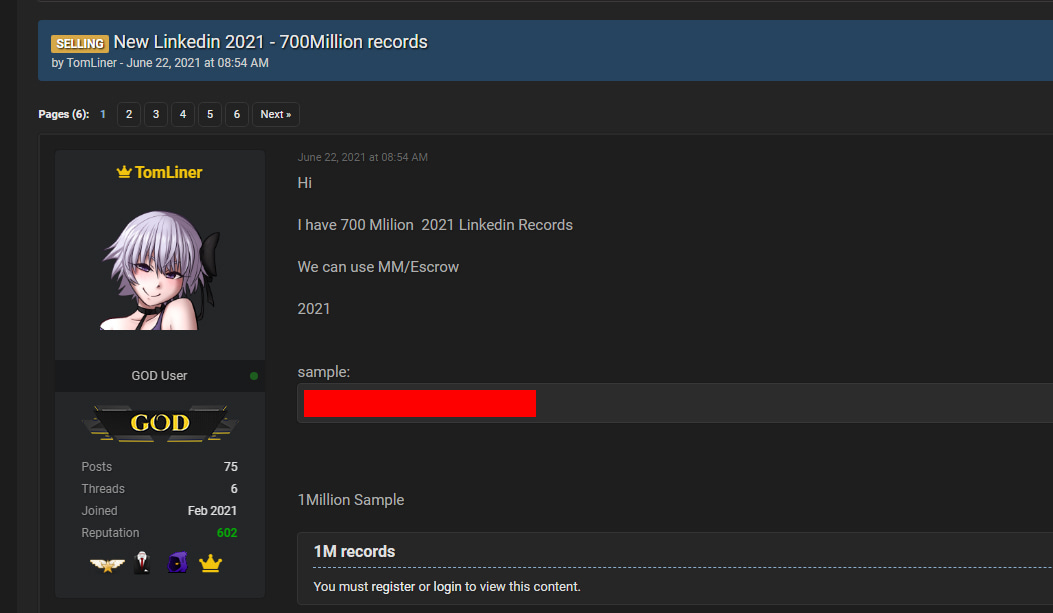Click the gold crown award badge
1053x613 pixels.
click(x=210, y=563)
